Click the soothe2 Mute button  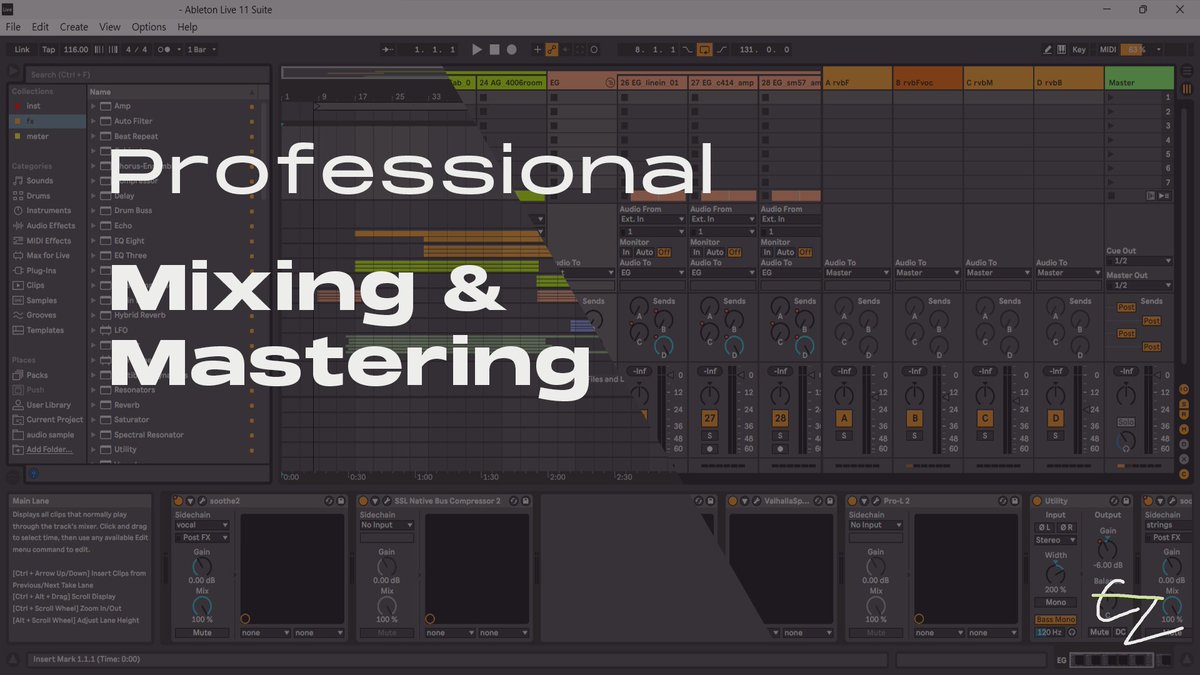tap(202, 633)
